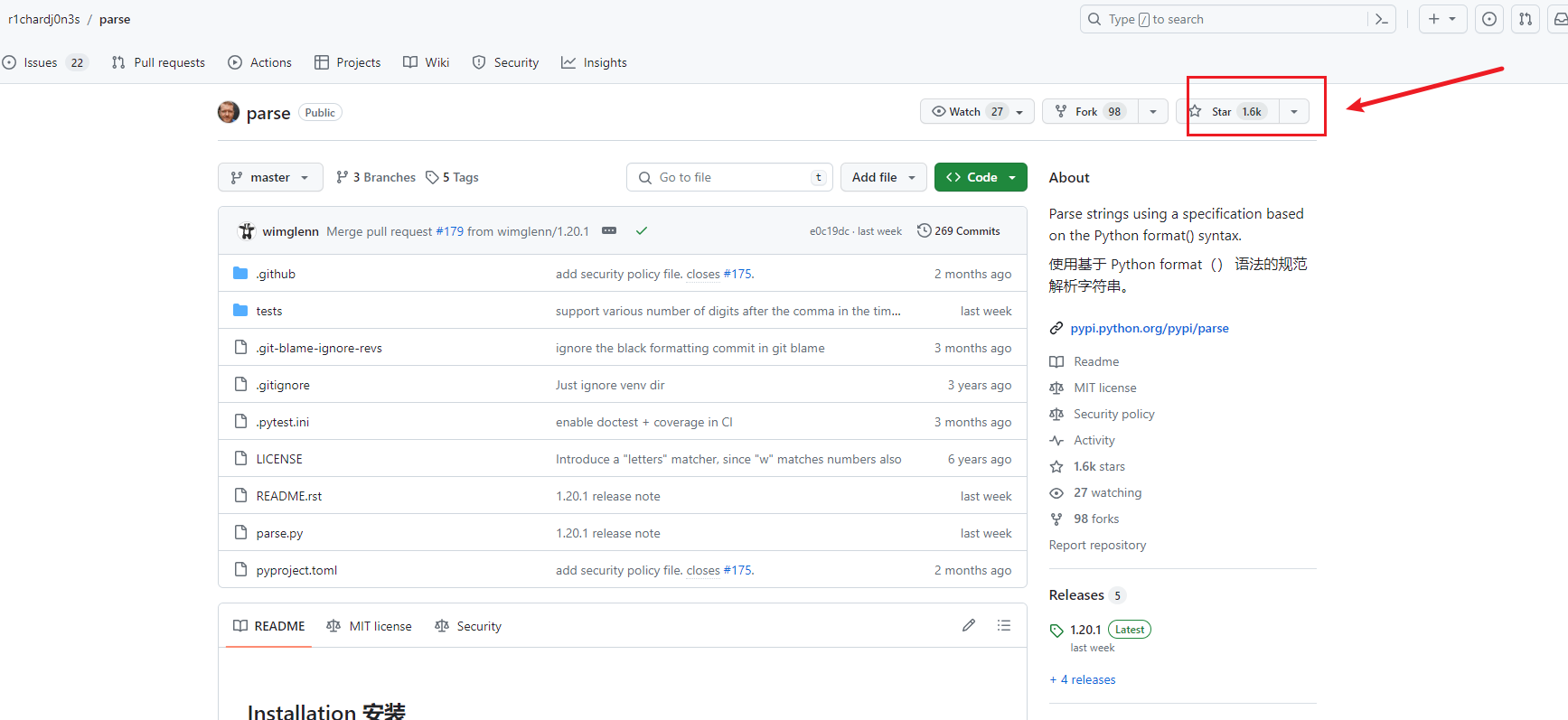Open the 269 Commits history
Image resolution: width=1568 pixels, height=720 pixels.
tap(959, 231)
